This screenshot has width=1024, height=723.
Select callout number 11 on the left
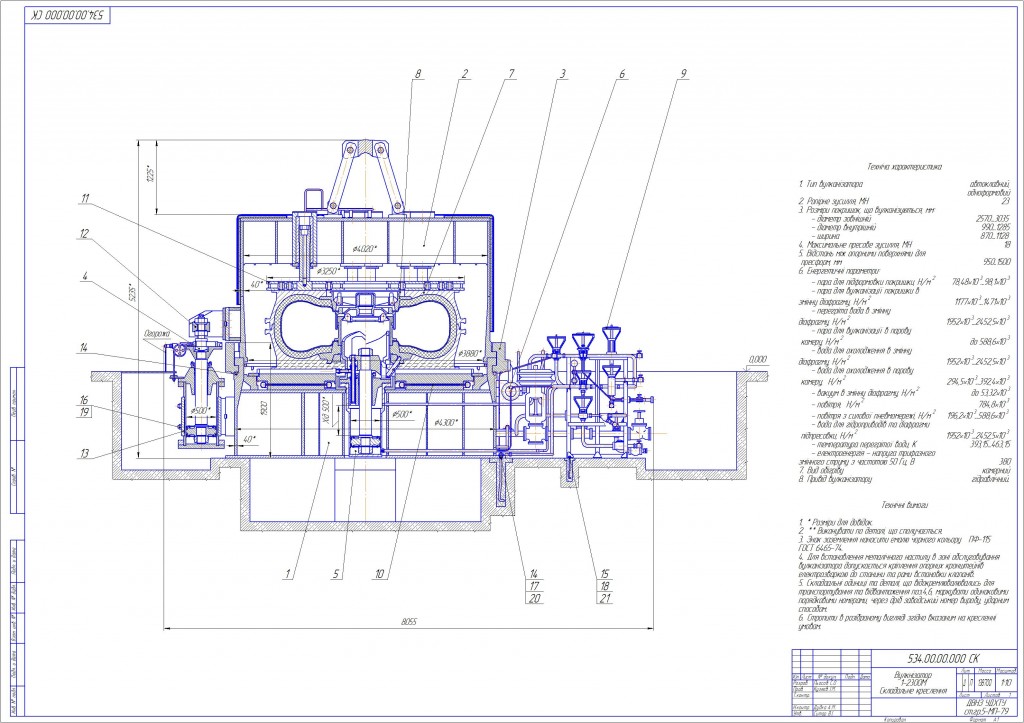(85, 199)
